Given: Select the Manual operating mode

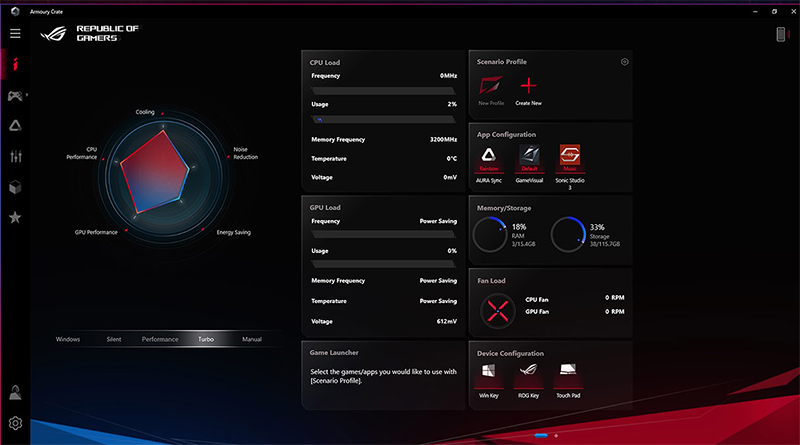Looking at the screenshot, I should tap(252, 339).
